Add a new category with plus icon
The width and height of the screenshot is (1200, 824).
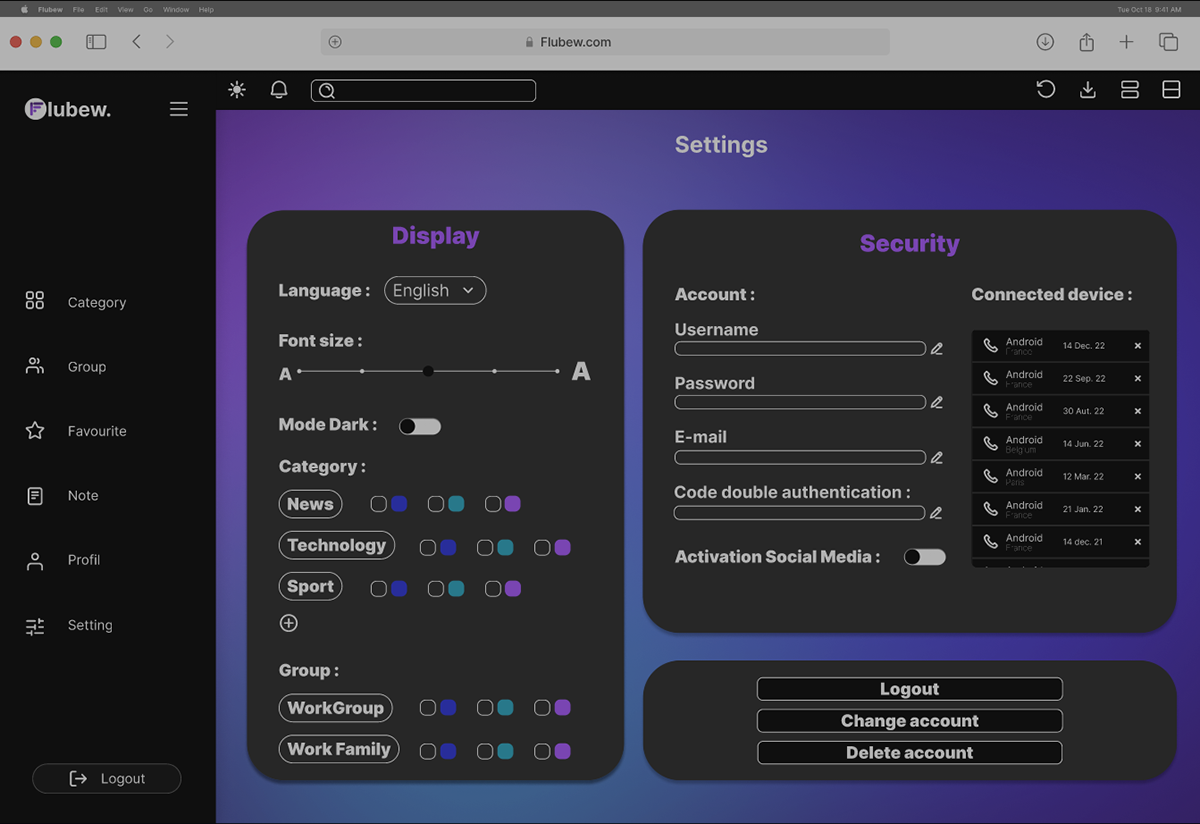pos(289,623)
